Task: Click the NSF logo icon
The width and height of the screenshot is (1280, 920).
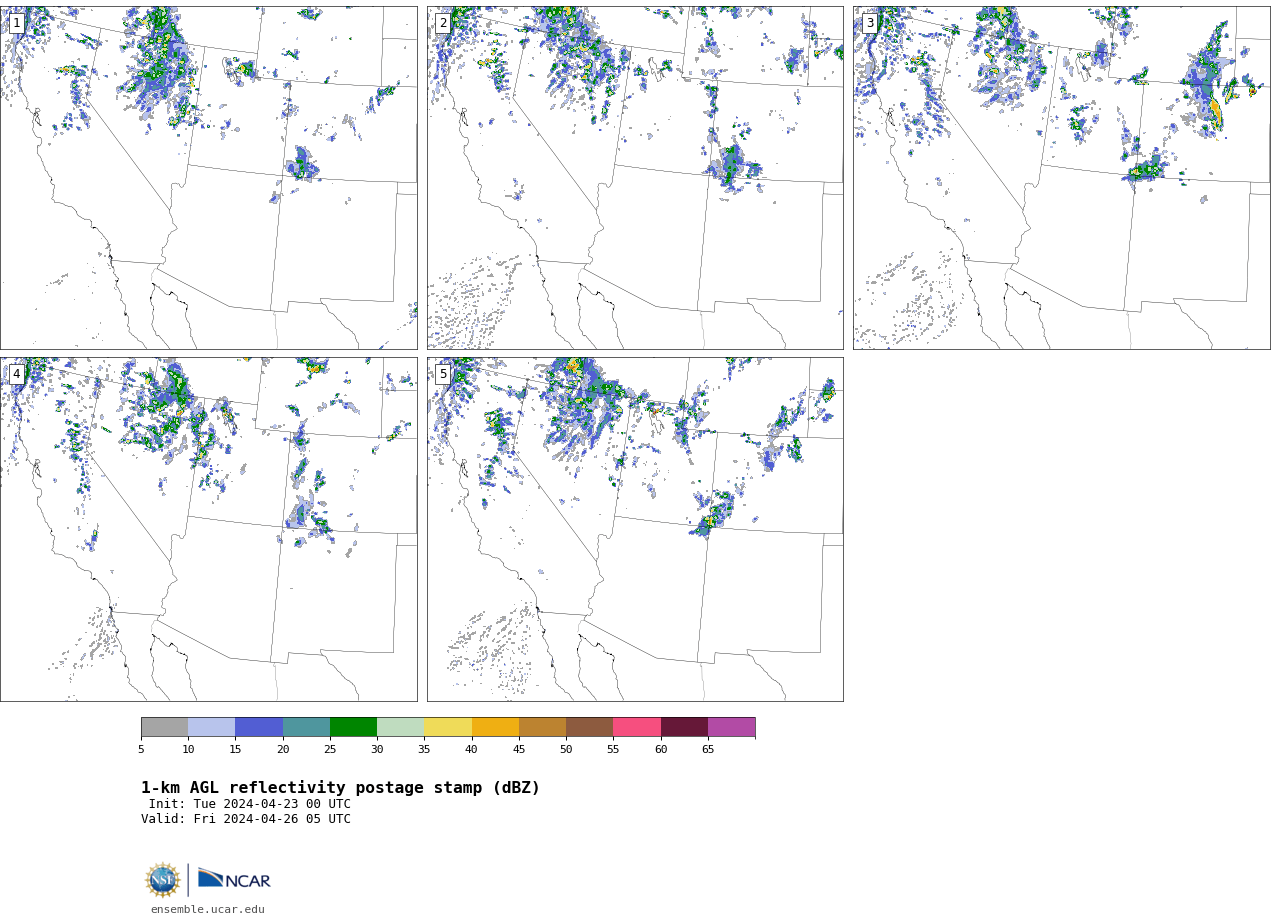Action: (163, 880)
